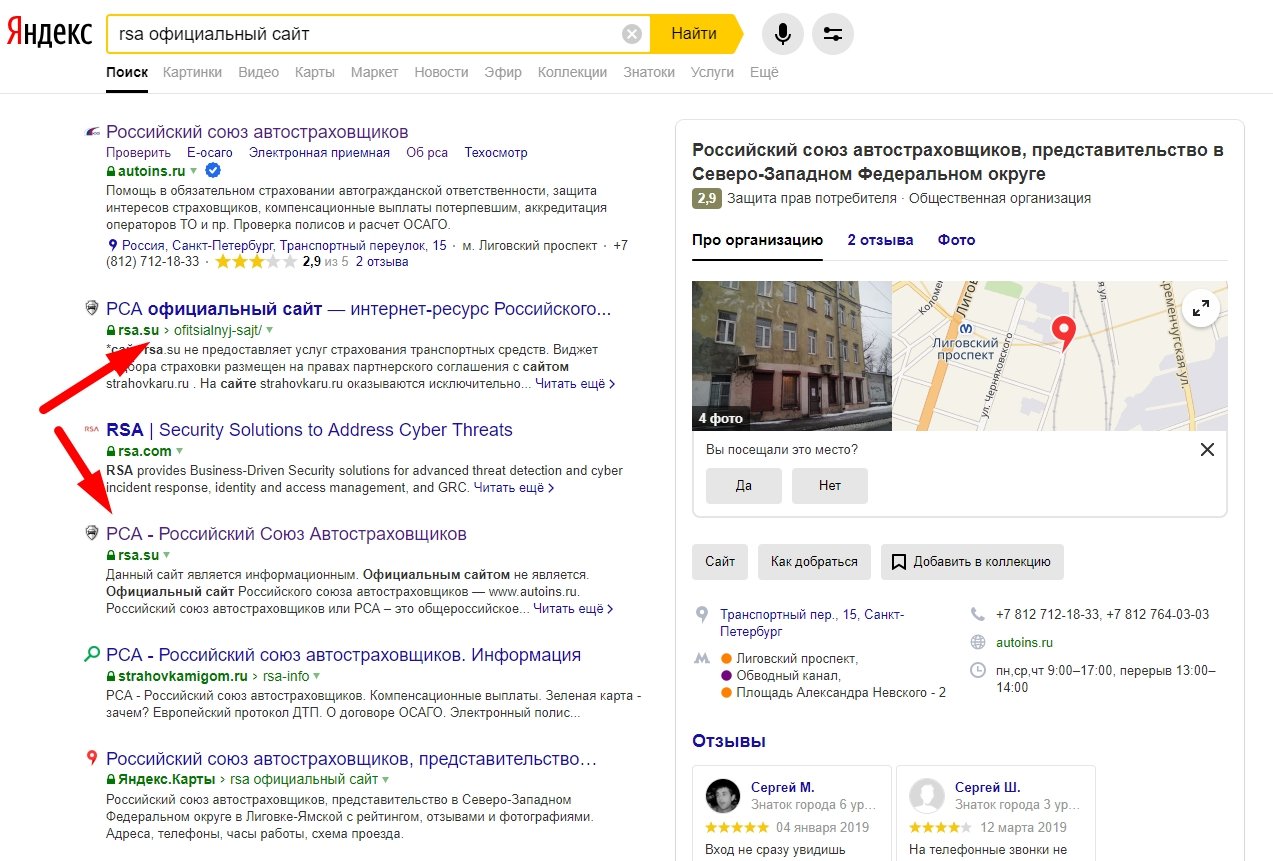Click Сергей Ш.'s reviewer avatar
Viewport: 1273px width, 861px height.
coord(926,795)
